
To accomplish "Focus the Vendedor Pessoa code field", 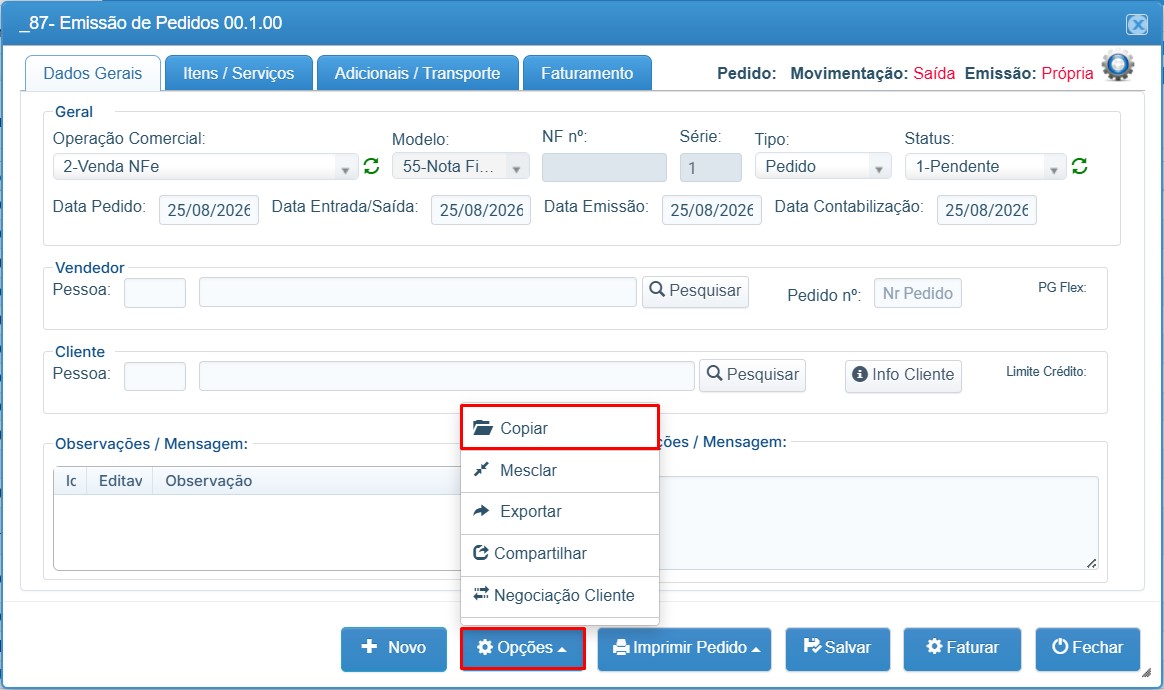I will [155, 293].
